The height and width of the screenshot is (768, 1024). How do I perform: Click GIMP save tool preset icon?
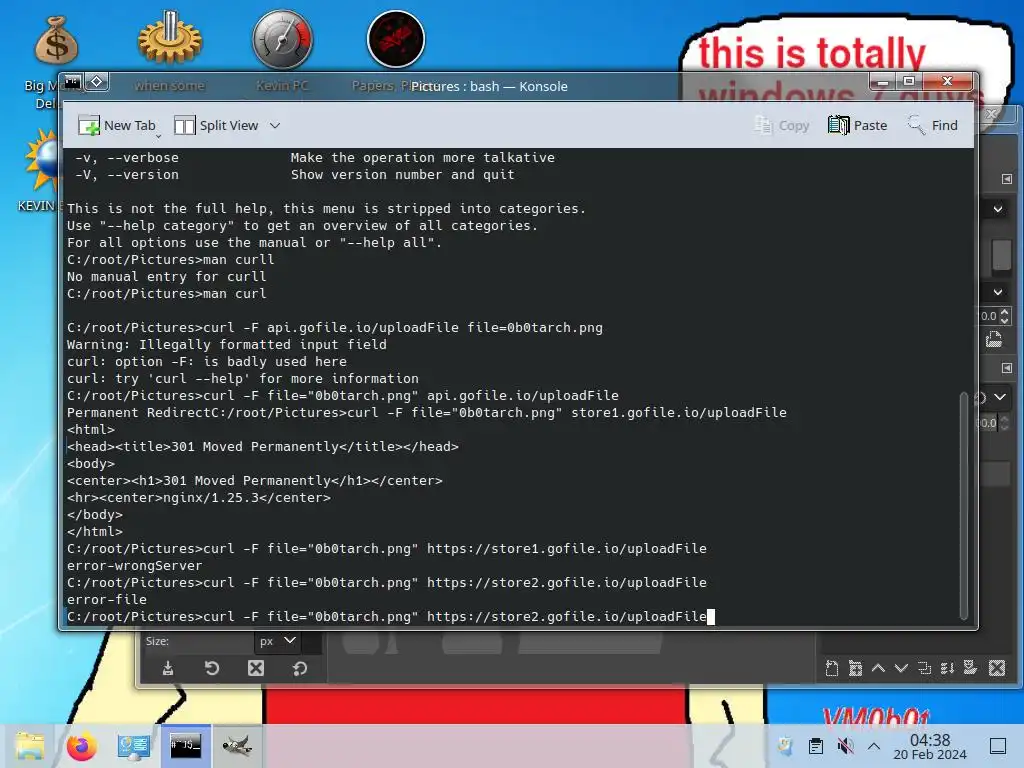pyautogui.click(x=168, y=668)
